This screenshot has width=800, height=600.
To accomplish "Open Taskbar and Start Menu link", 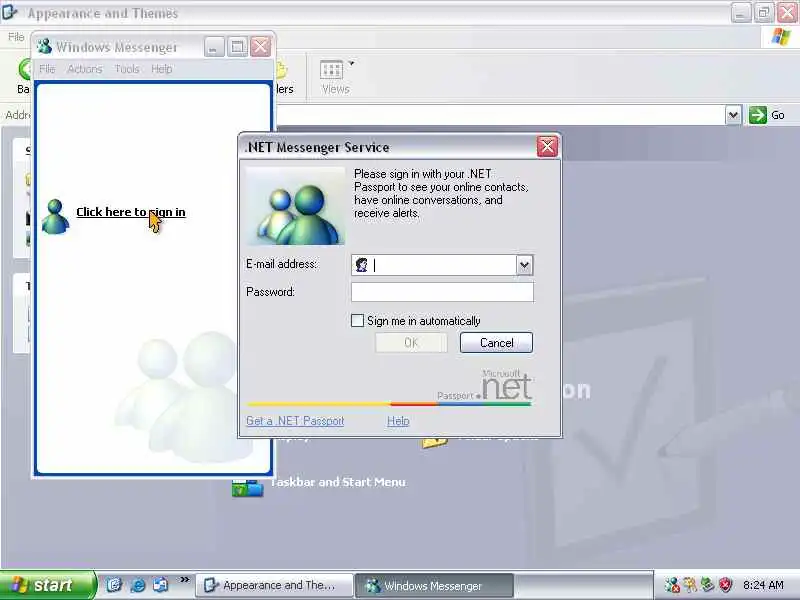I will (x=337, y=482).
